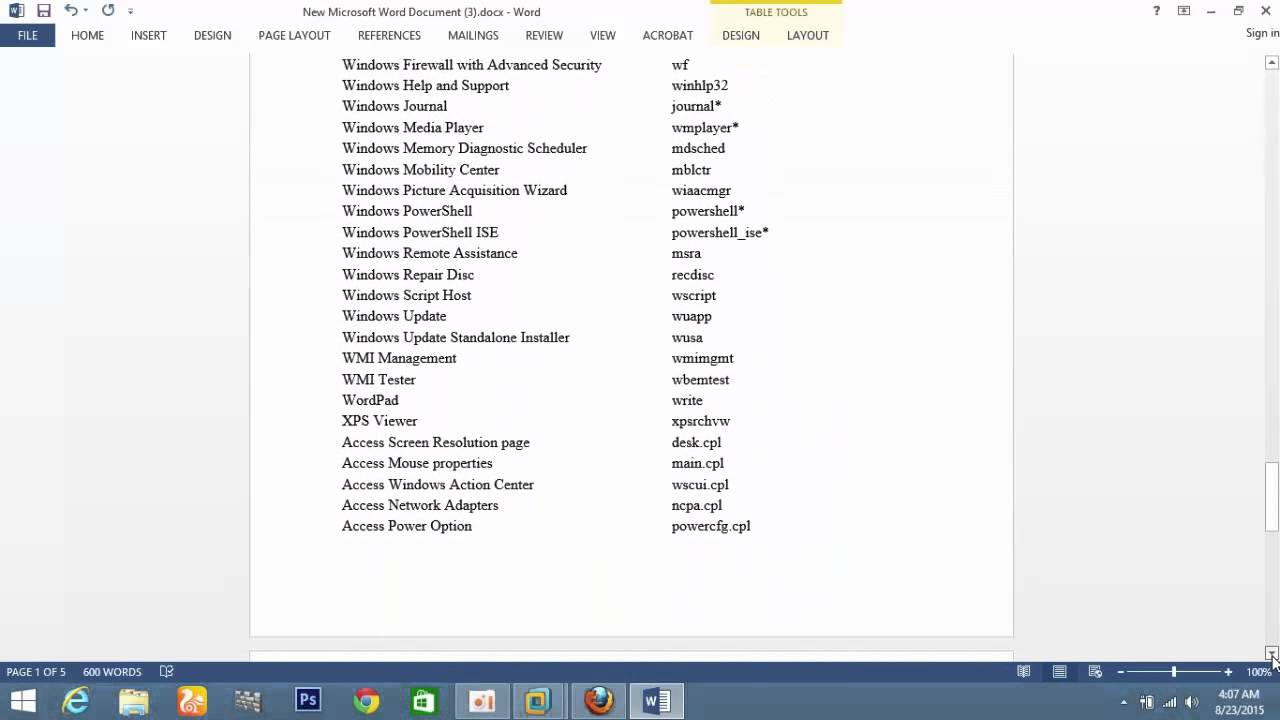Click the 'wbemtest' command text
The width and height of the screenshot is (1280, 720).
coord(700,380)
